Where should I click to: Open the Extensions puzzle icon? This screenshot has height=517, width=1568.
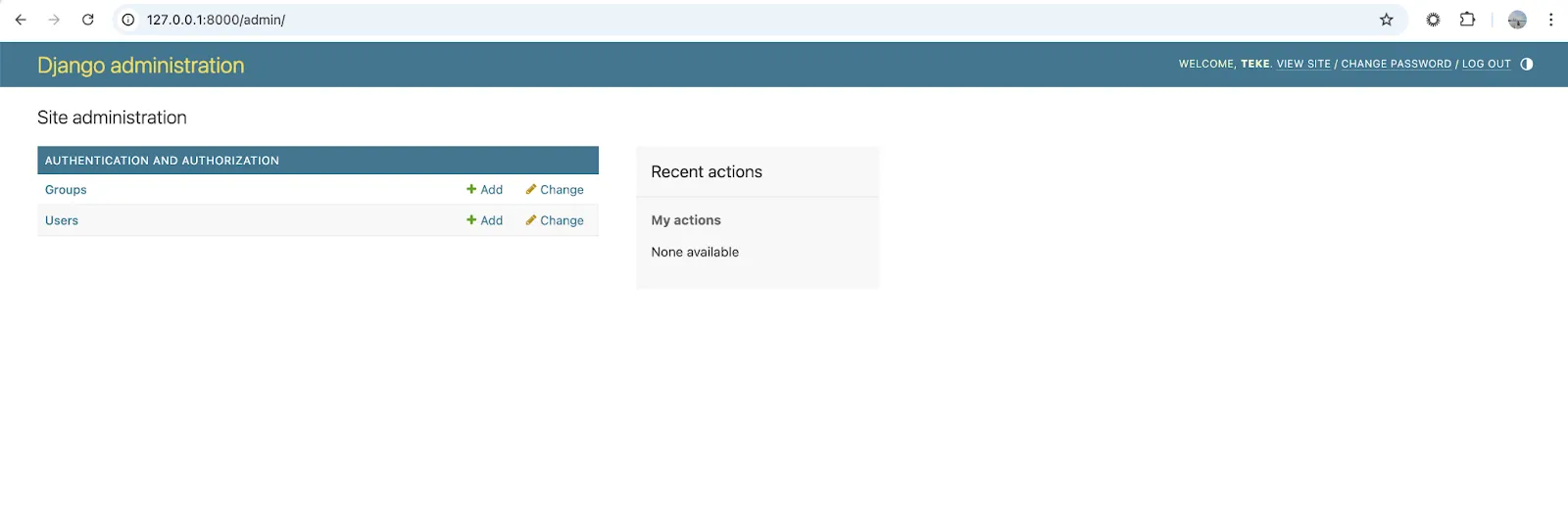[1467, 20]
